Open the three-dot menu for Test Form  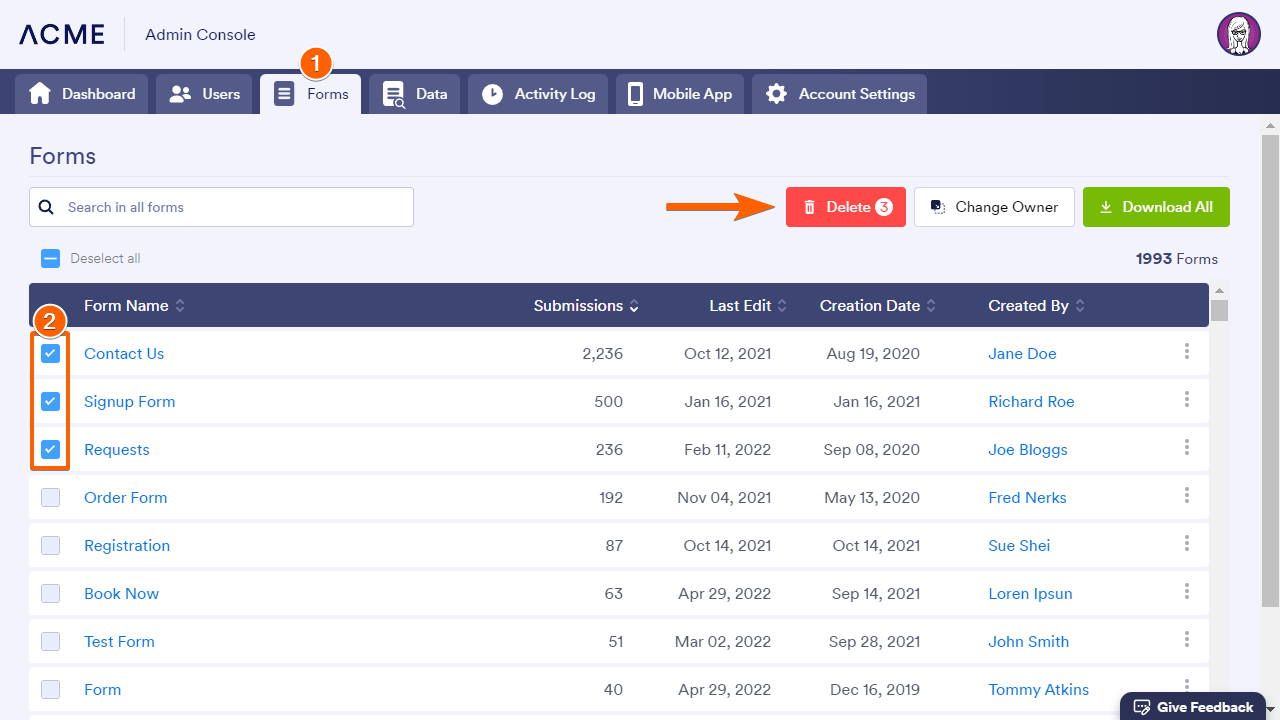[1187, 639]
